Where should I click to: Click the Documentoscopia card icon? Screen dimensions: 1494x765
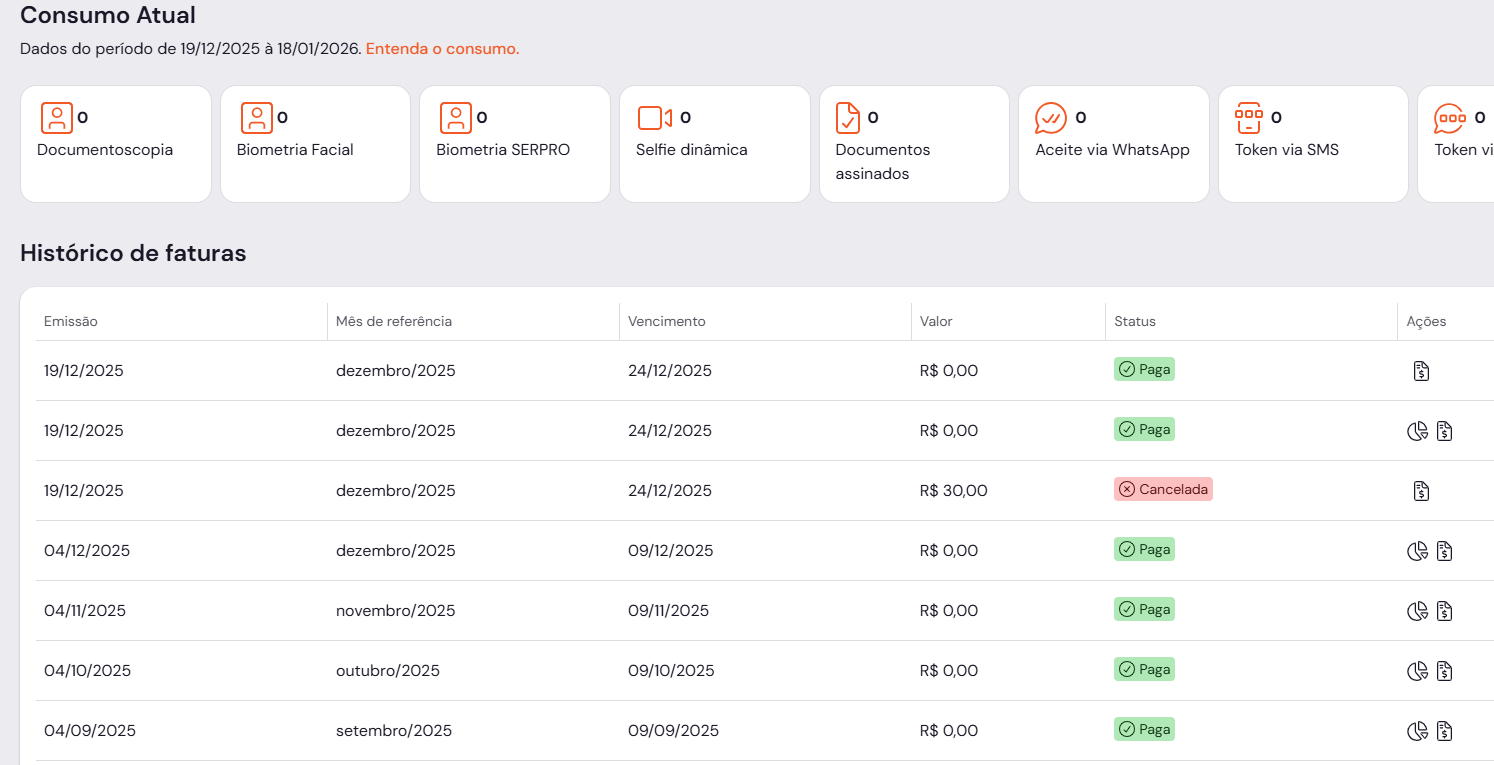[56, 118]
